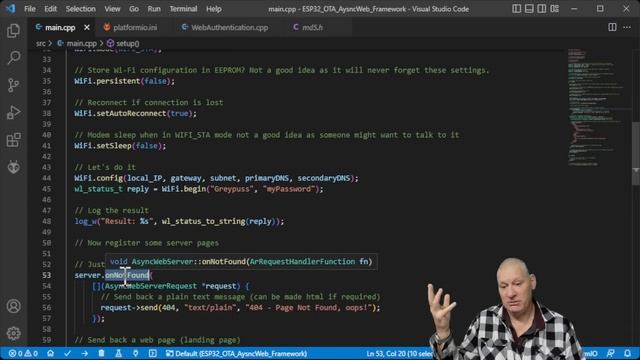Click WiFi.persistent(false) on line 35

click(124, 81)
